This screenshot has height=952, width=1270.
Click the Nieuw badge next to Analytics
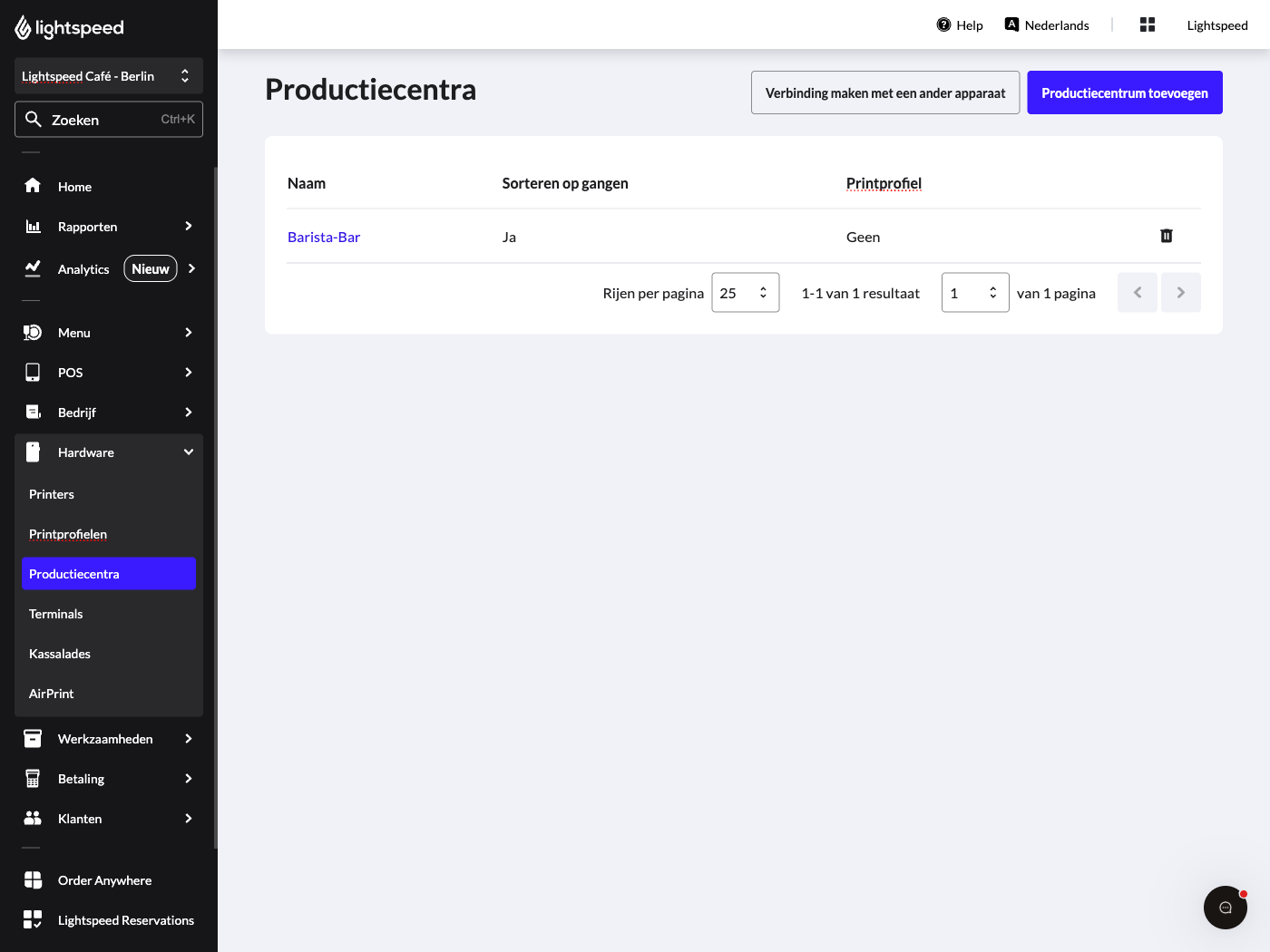[x=151, y=268]
